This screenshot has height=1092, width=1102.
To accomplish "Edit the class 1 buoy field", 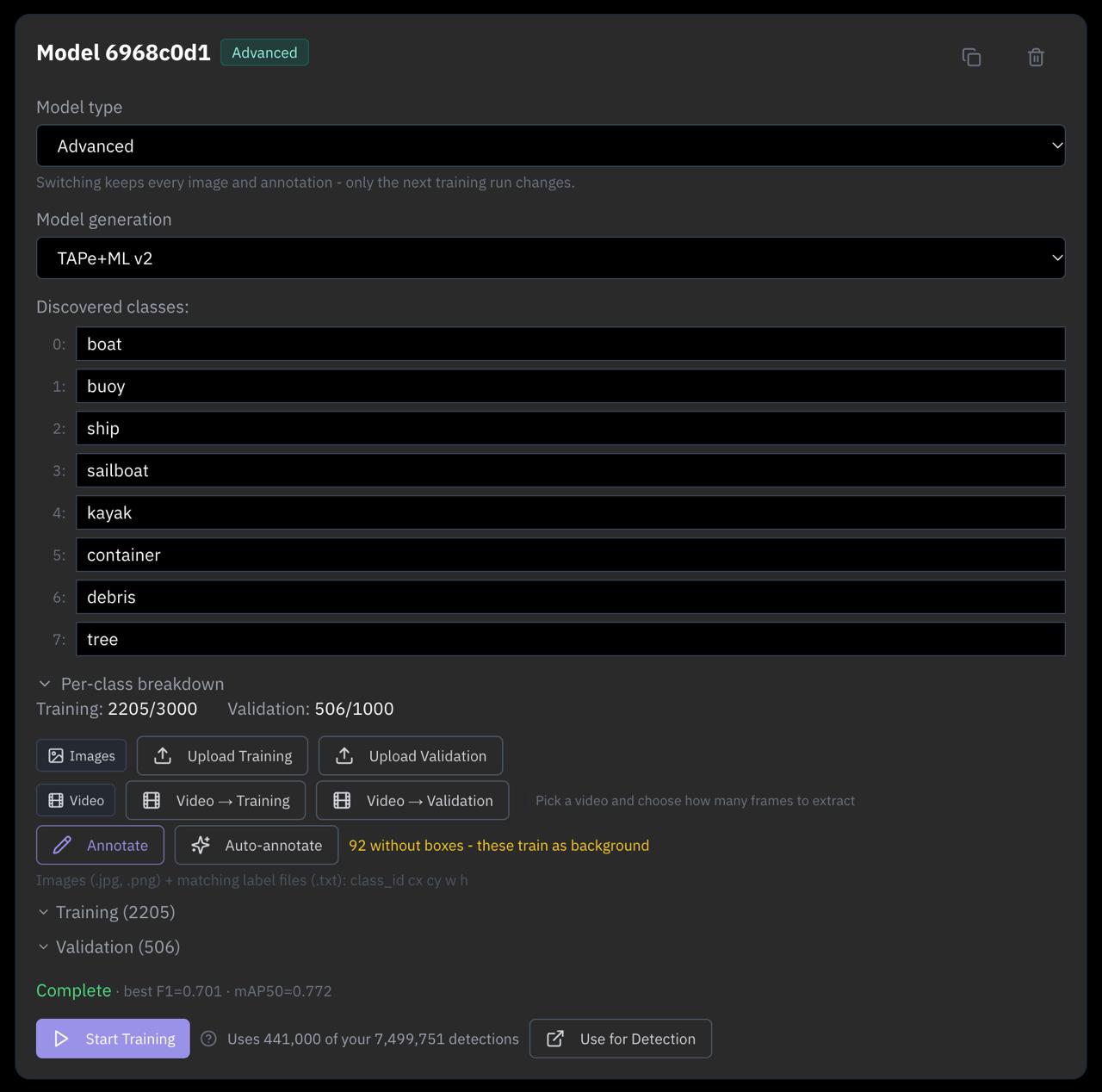I will pos(571,386).
